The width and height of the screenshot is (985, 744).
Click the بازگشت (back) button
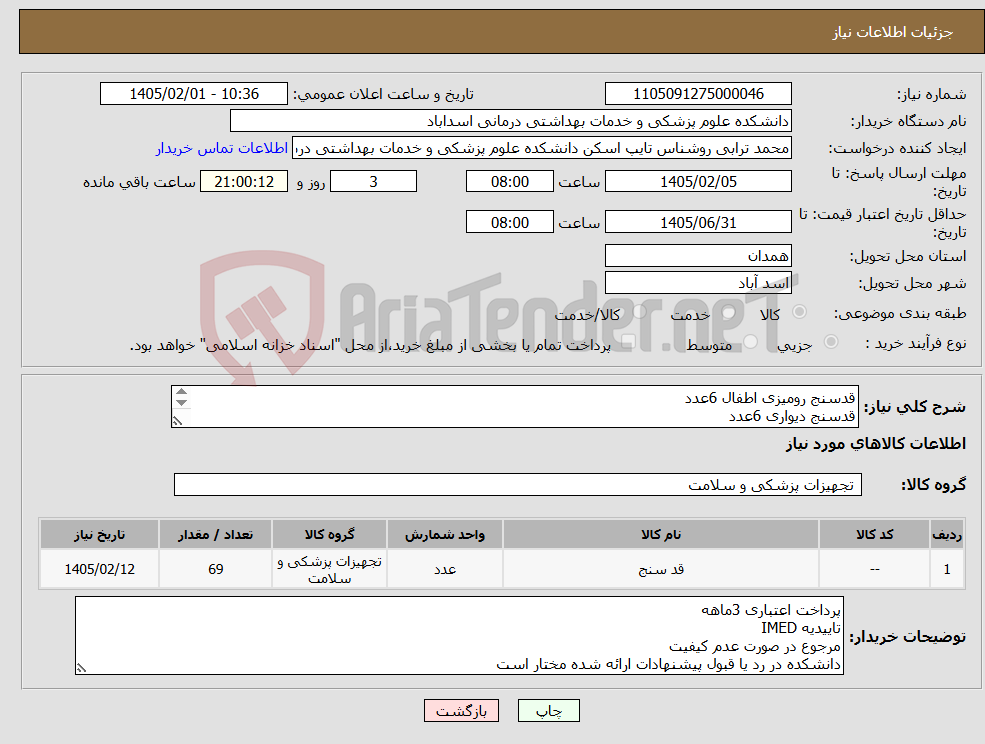[461, 711]
